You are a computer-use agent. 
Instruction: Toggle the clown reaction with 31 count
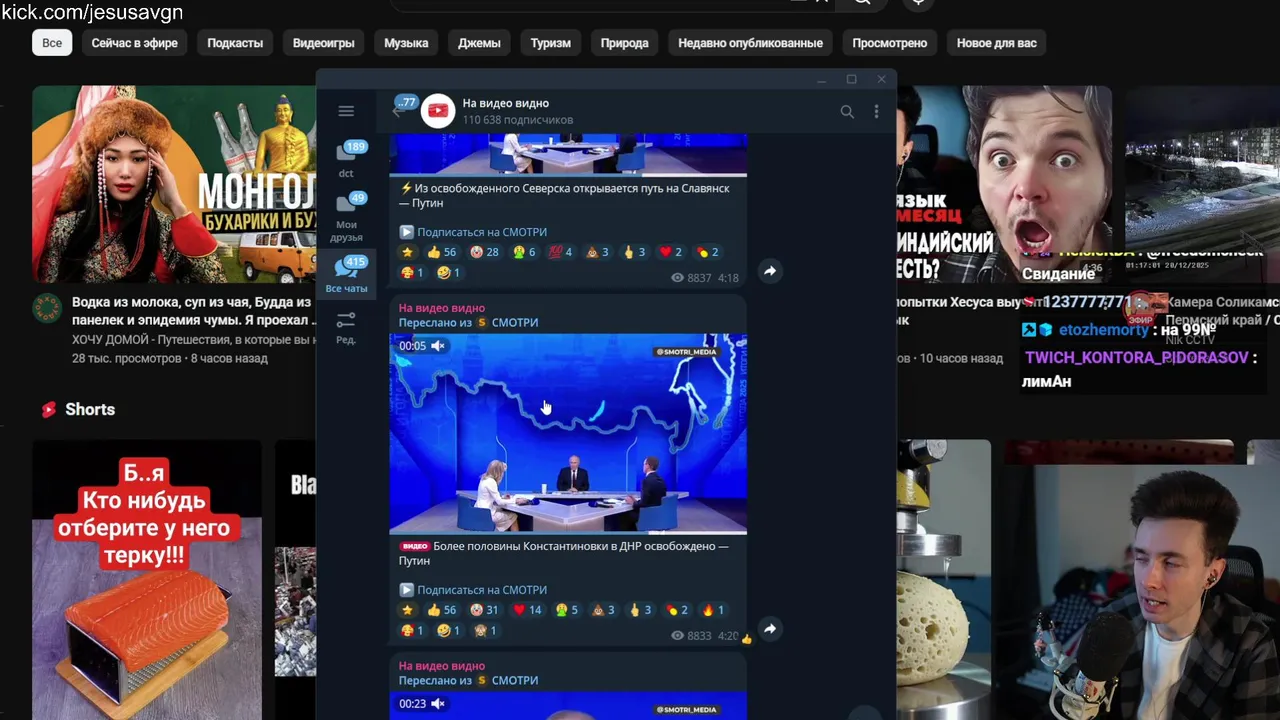pos(484,610)
